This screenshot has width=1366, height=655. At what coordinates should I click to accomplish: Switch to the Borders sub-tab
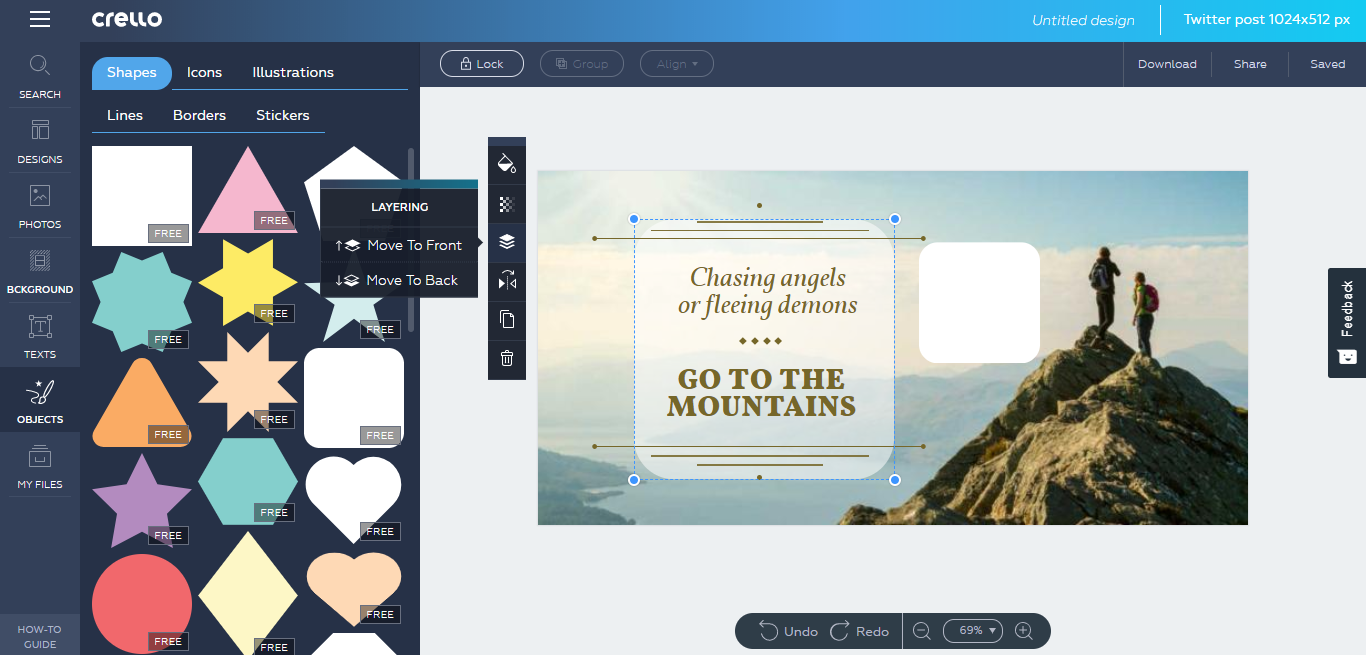click(x=200, y=115)
